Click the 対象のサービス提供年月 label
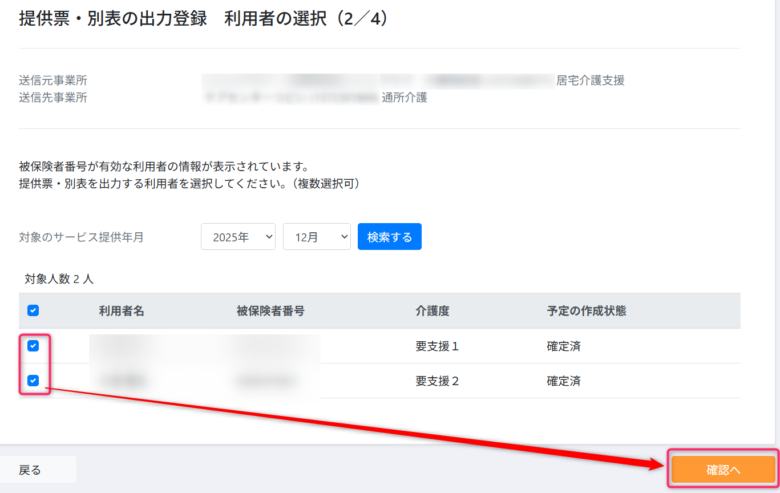The image size is (780, 493). (x=81, y=237)
